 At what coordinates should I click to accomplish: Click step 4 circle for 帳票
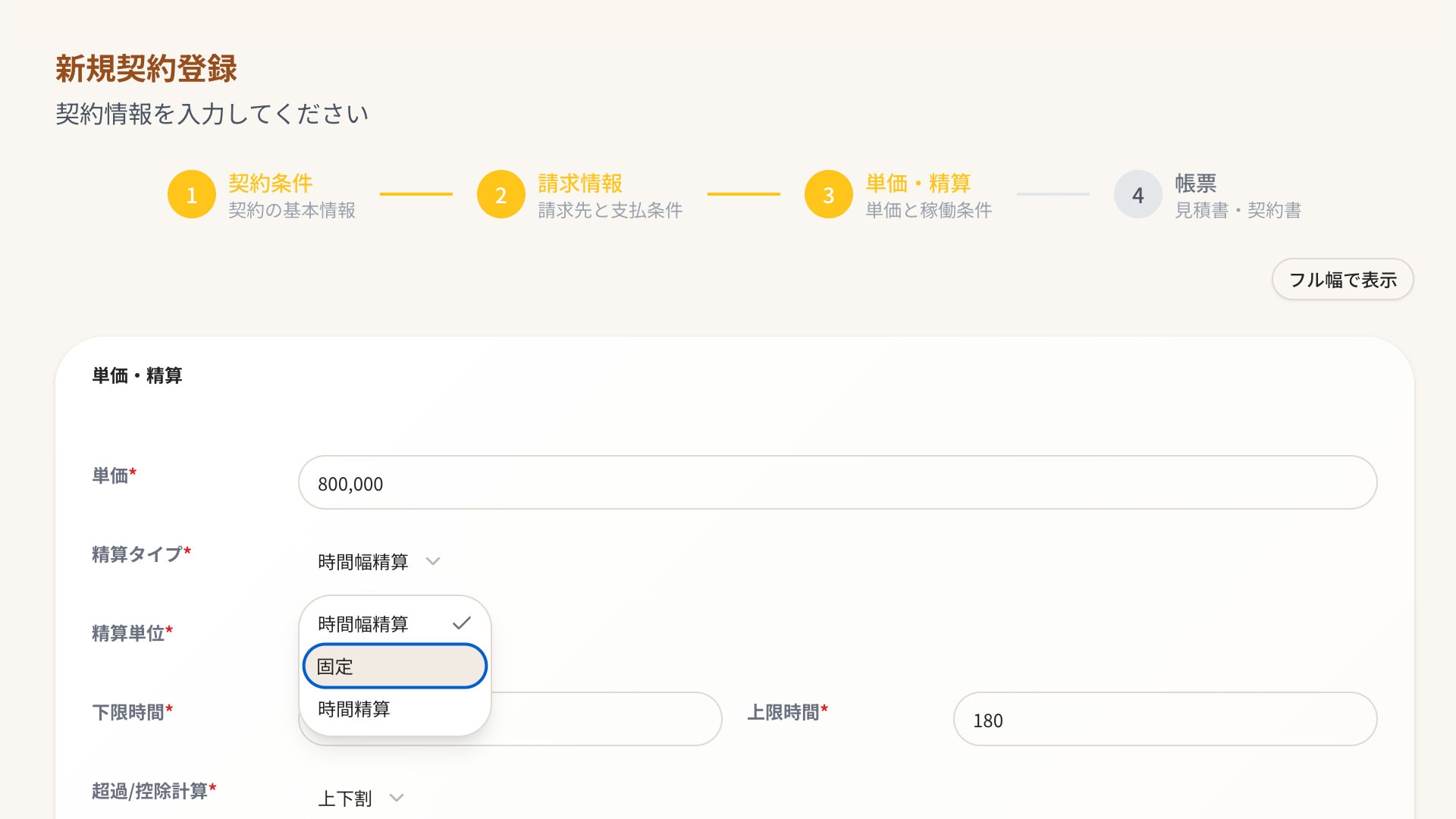1138,195
